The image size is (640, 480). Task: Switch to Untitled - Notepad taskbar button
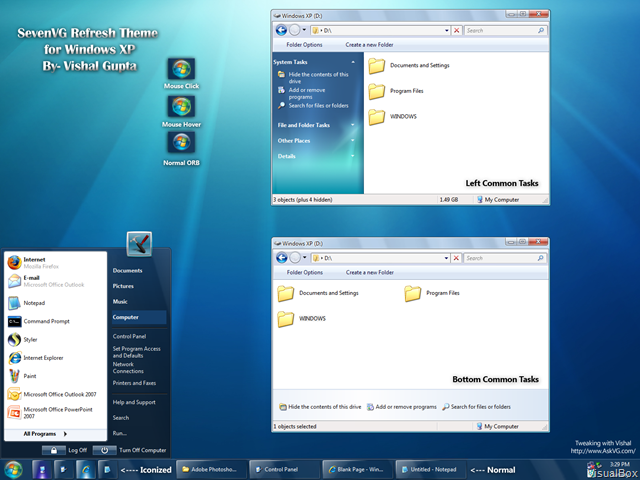tap(430, 469)
